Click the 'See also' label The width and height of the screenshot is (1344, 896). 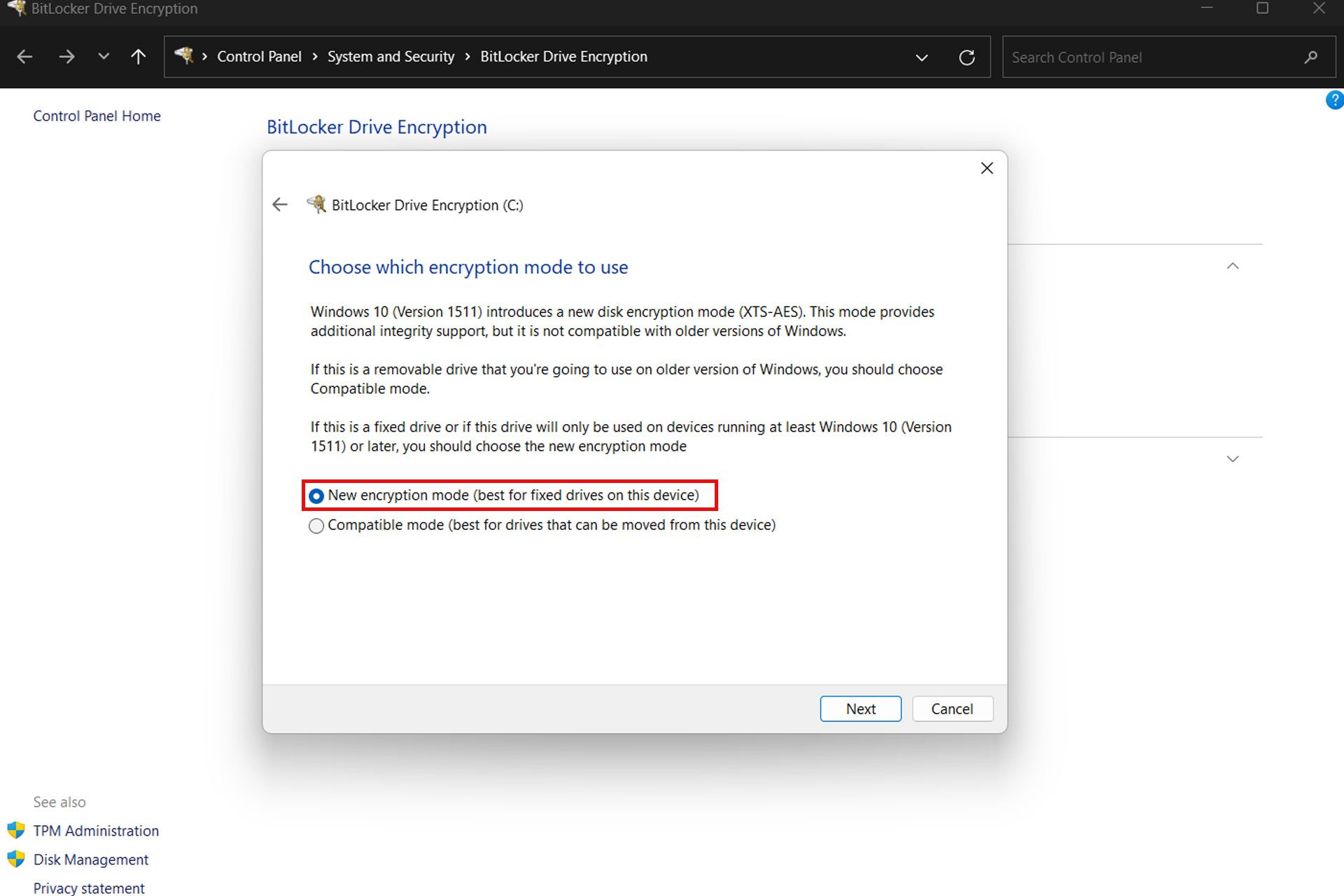coord(59,802)
